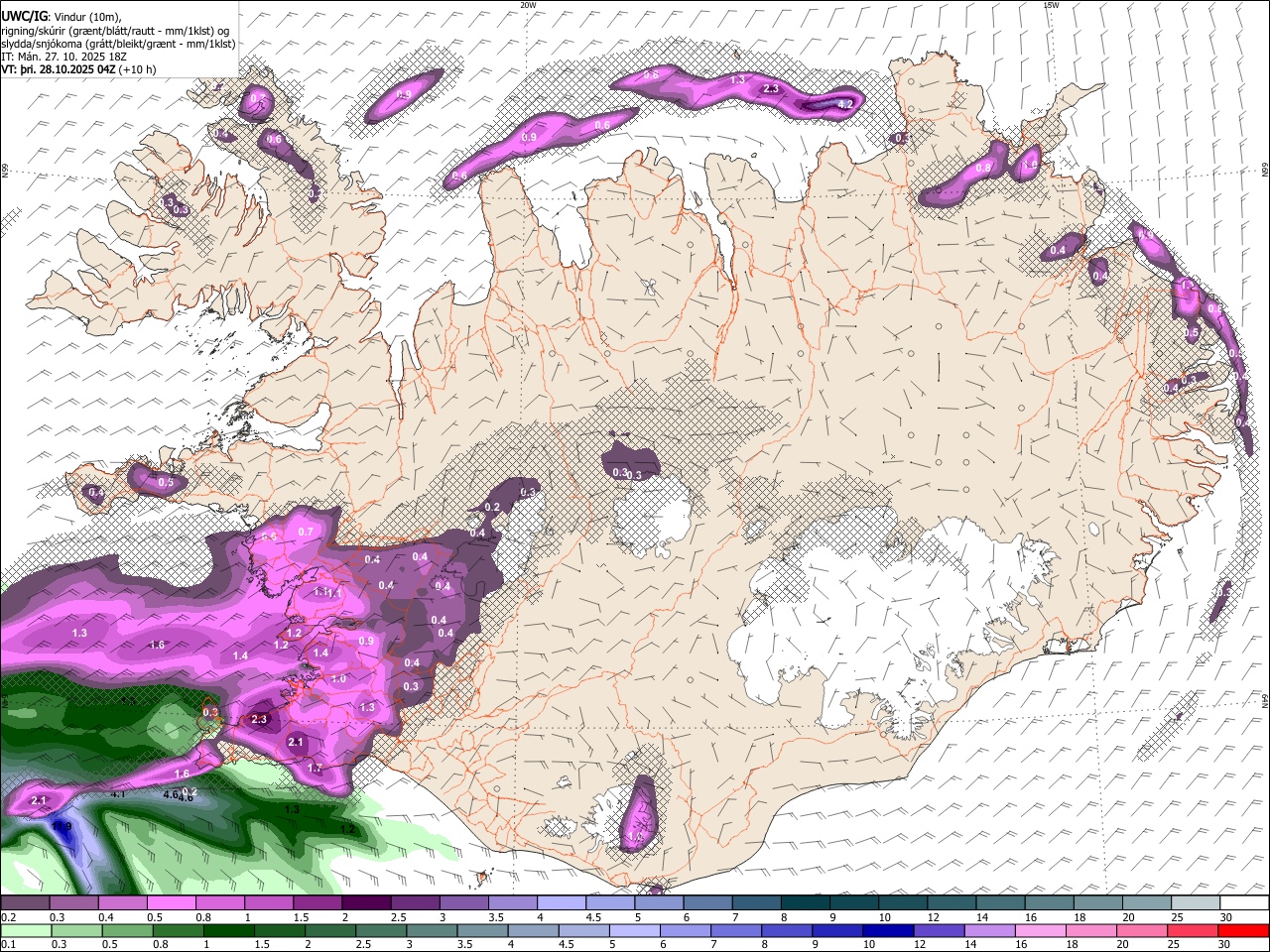Click the '1.5' label in the rain legend row
Viewport: 1270px width, 952px height.
(262, 945)
